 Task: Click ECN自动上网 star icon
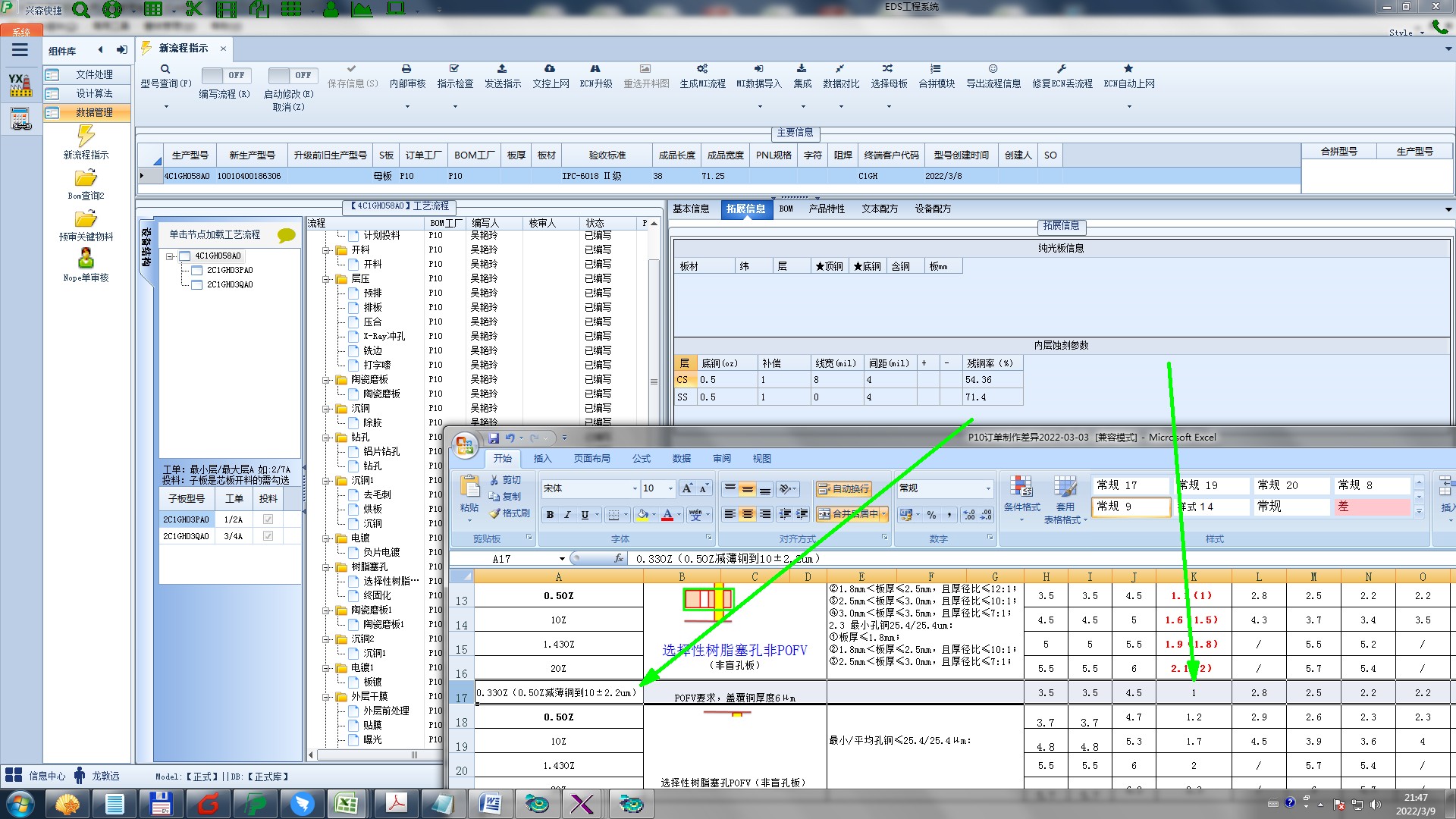[1128, 69]
